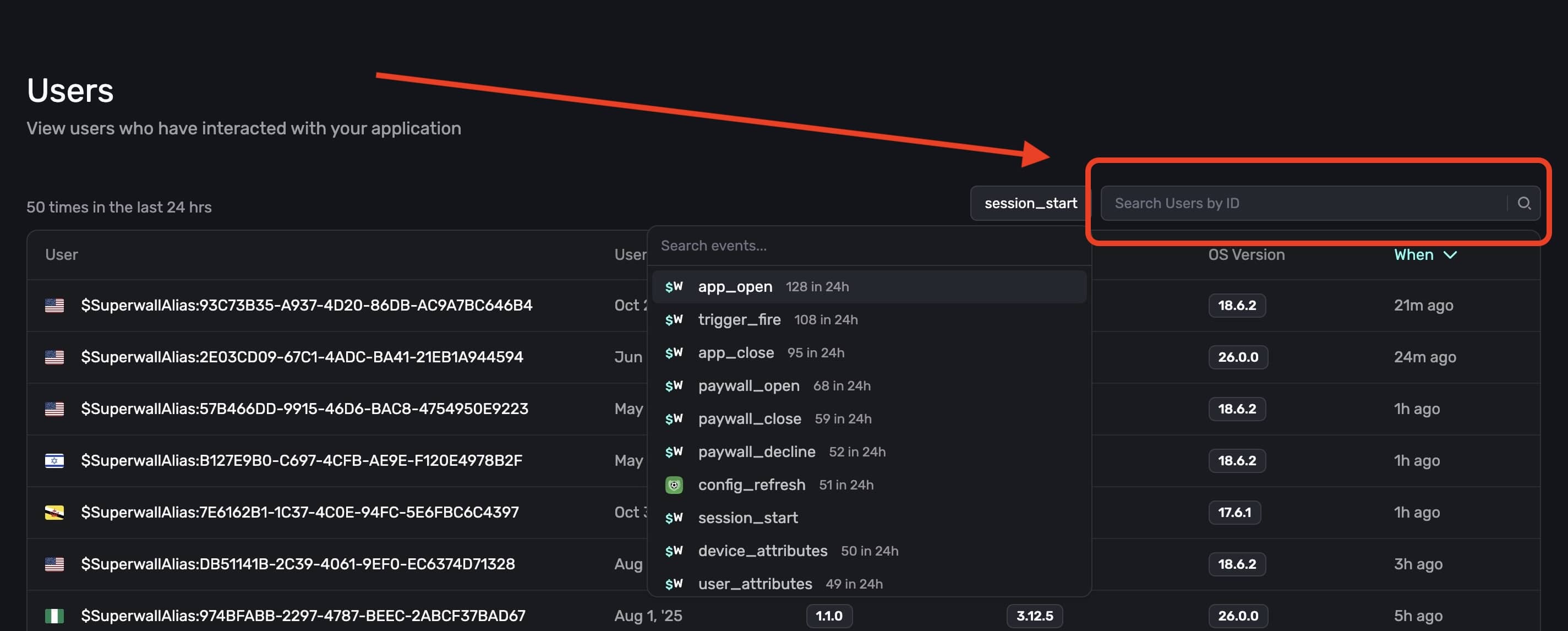Toggle sort order with When chevron

(1450, 254)
